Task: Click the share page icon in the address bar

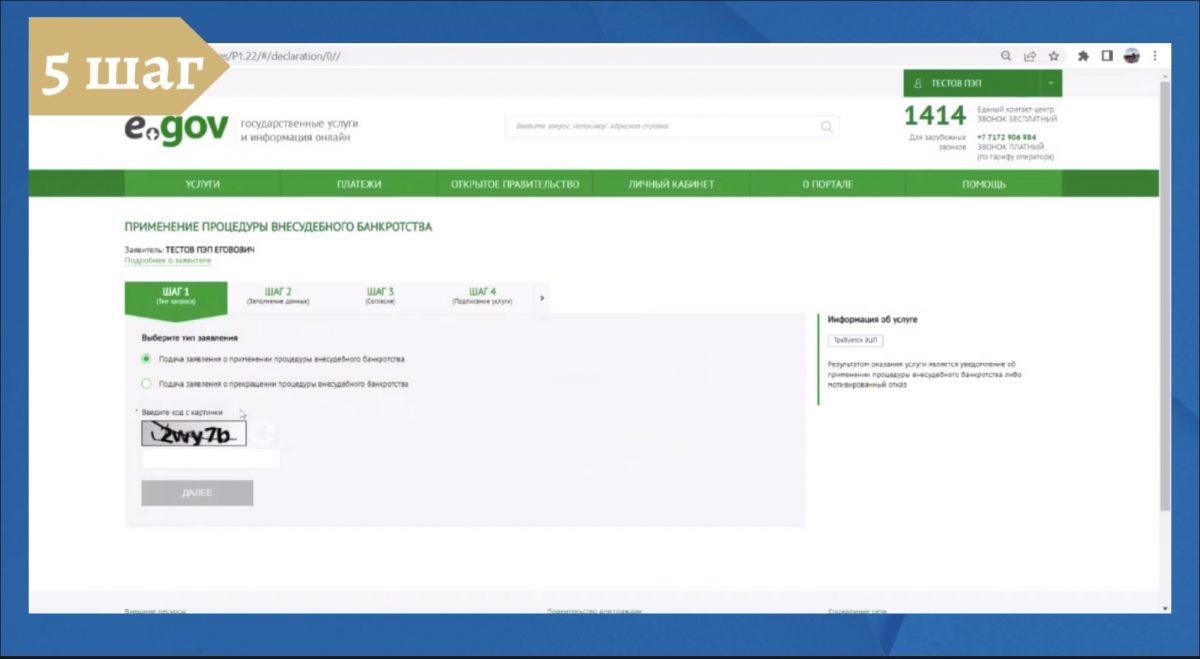Action: (x=1030, y=56)
